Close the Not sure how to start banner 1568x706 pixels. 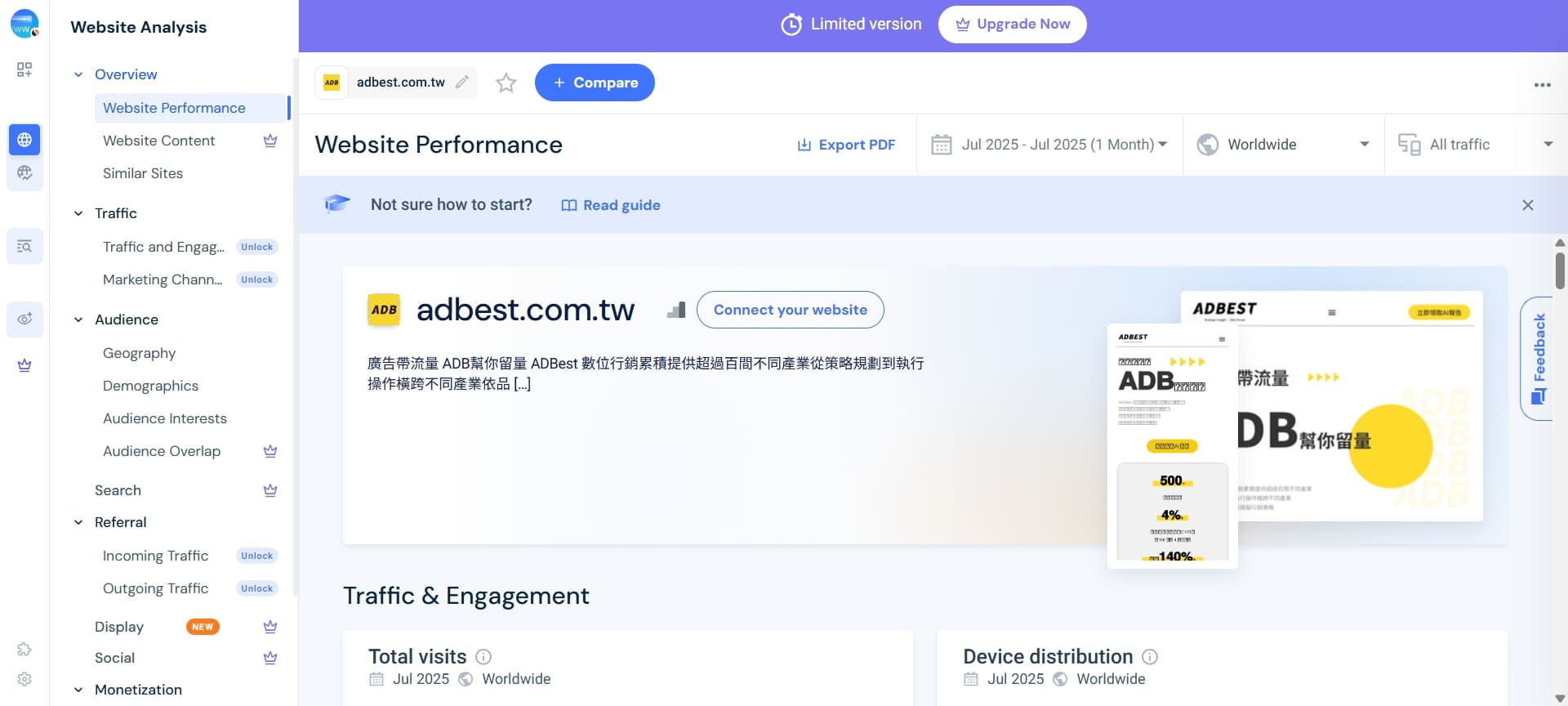coord(1528,205)
